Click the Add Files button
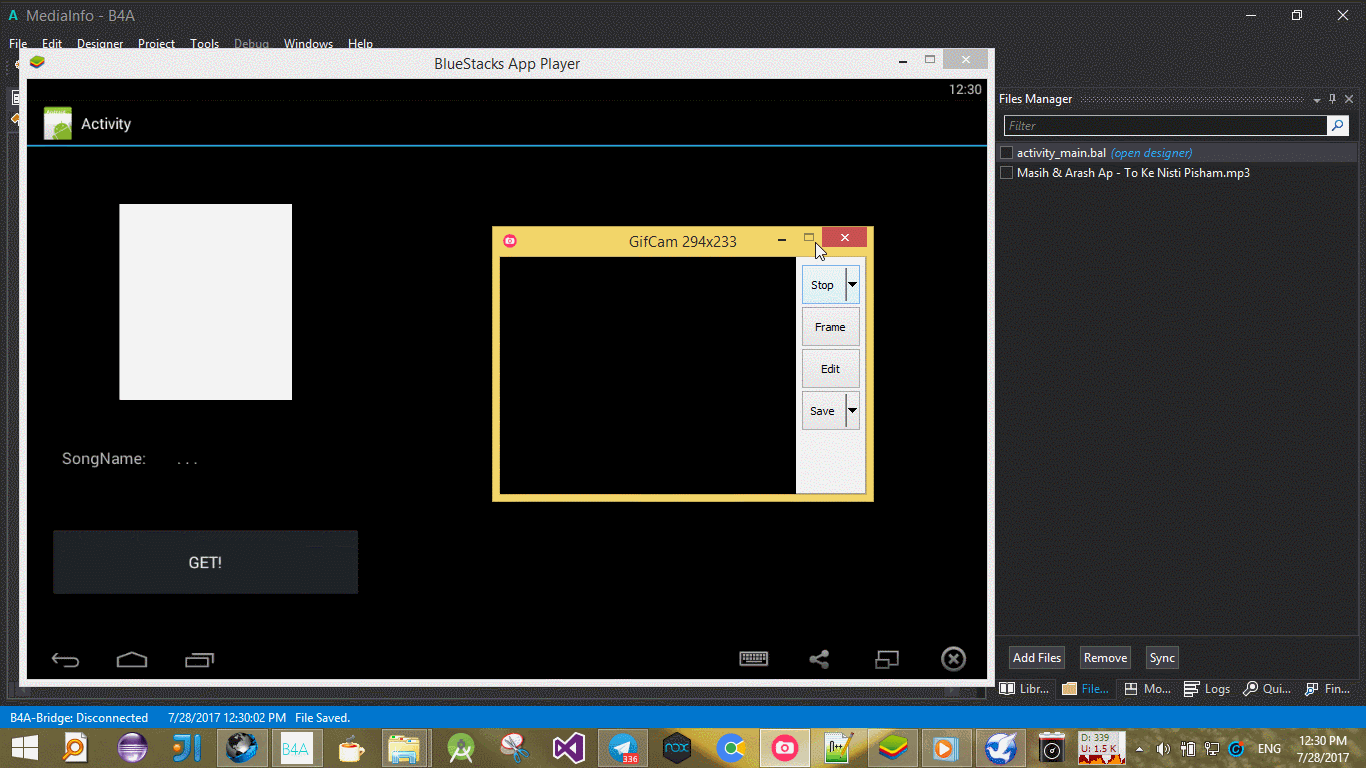Image resolution: width=1366 pixels, height=768 pixels. (x=1036, y=658)
